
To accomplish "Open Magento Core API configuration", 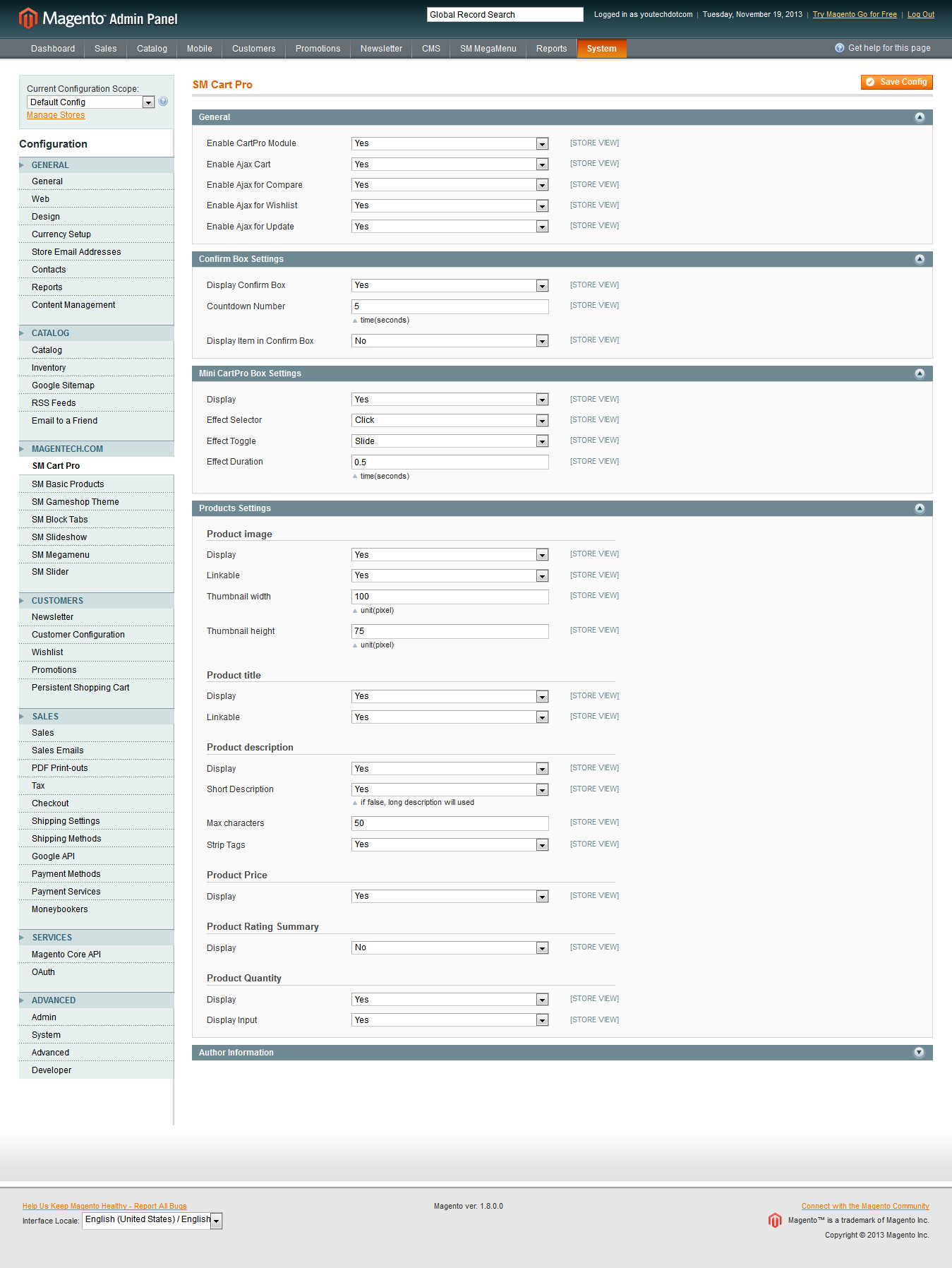I will [66, 955].
